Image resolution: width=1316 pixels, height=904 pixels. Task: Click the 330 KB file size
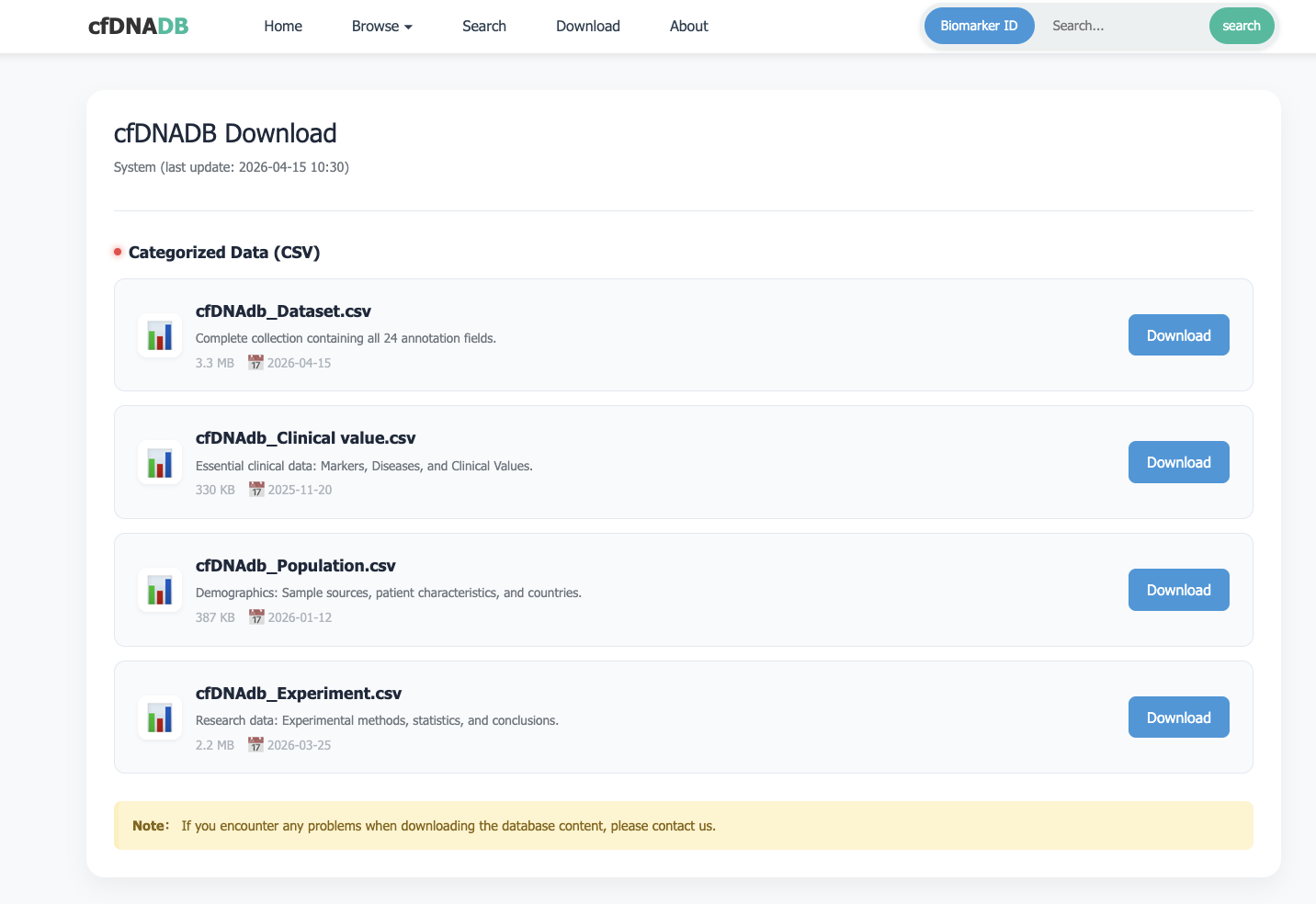(215, 490)
